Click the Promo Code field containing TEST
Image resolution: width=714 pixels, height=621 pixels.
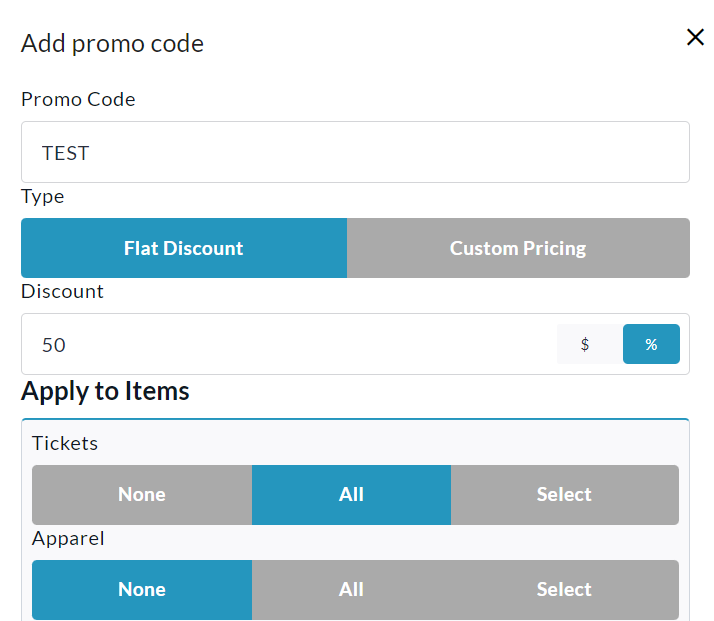pos(355,153)
